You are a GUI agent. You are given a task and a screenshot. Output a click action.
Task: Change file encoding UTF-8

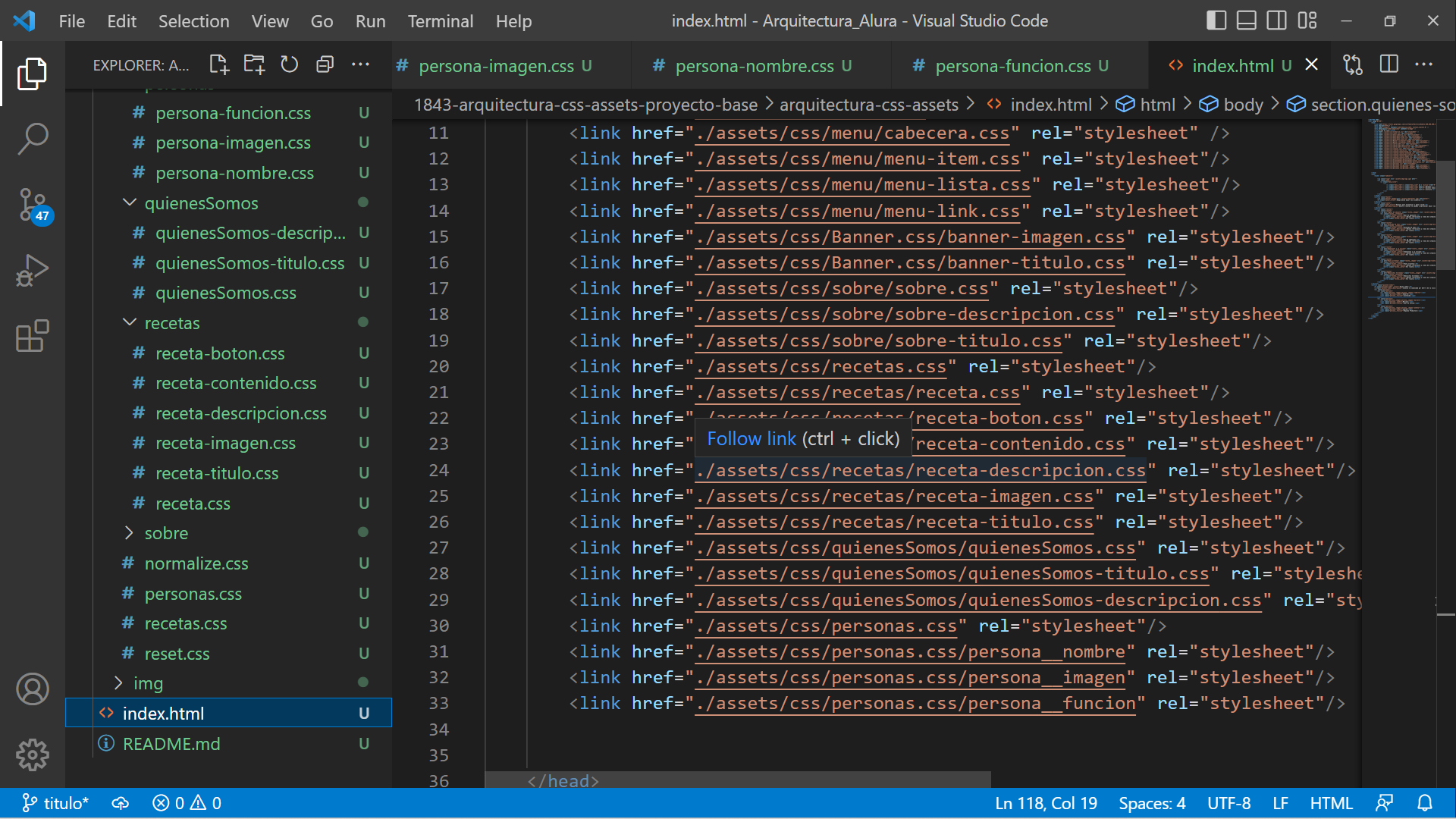(1228, 803)
